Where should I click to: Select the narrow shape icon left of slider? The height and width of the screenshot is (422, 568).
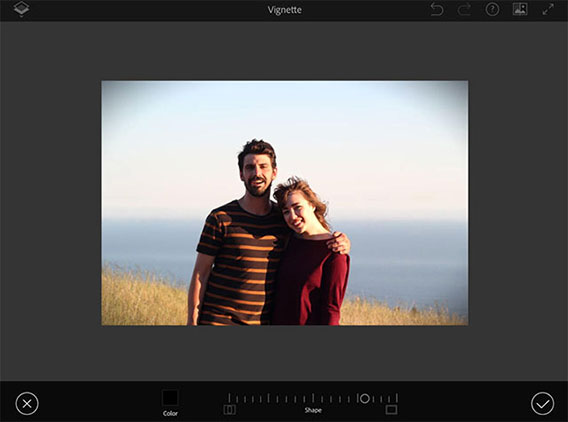tap(229, 410)
